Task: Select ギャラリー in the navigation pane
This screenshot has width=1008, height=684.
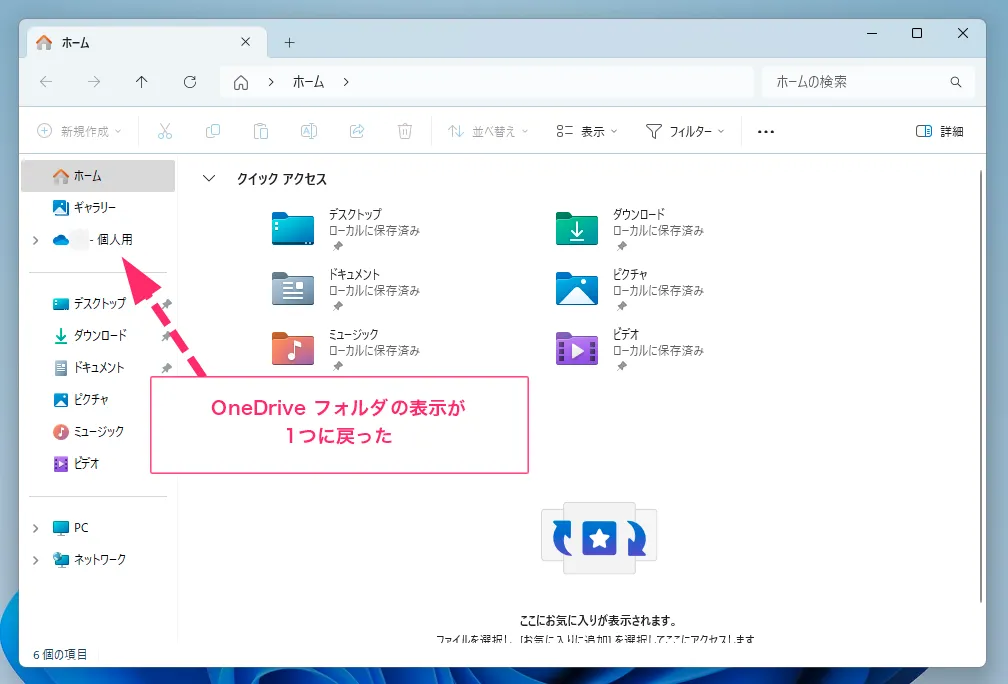Action: [x=98, y=208]
